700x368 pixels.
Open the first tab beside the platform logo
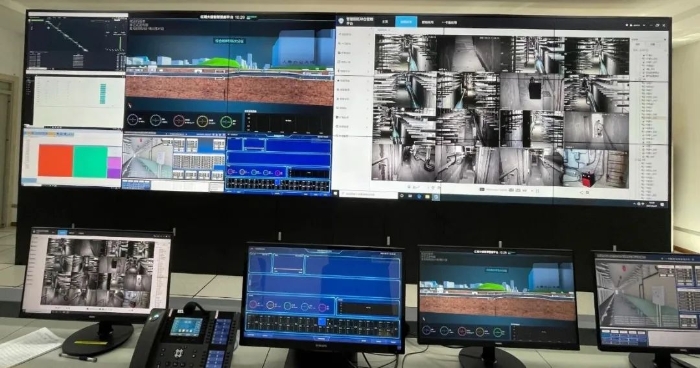pos(385,21)
